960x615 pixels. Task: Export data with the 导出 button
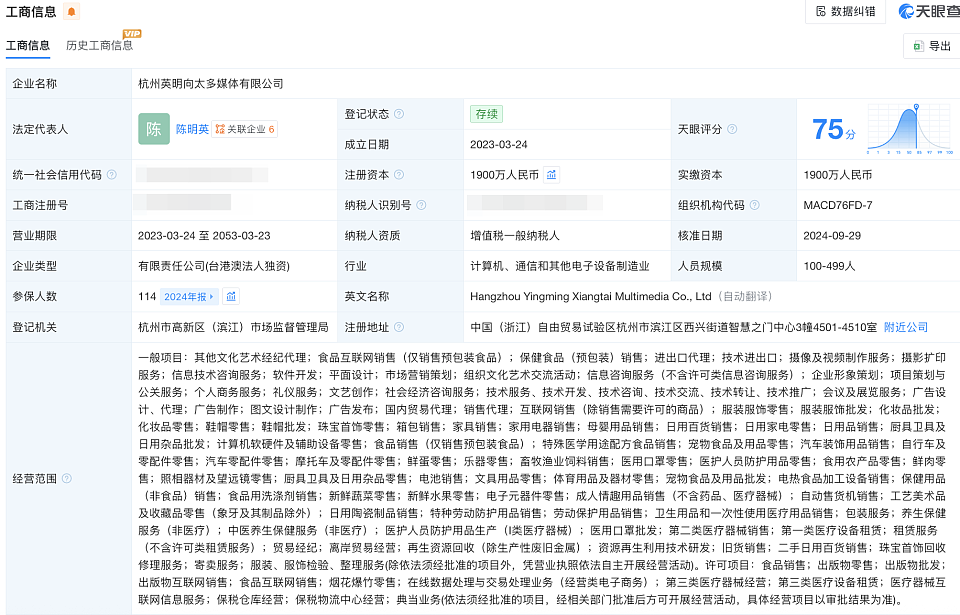(x=932, y=46)
